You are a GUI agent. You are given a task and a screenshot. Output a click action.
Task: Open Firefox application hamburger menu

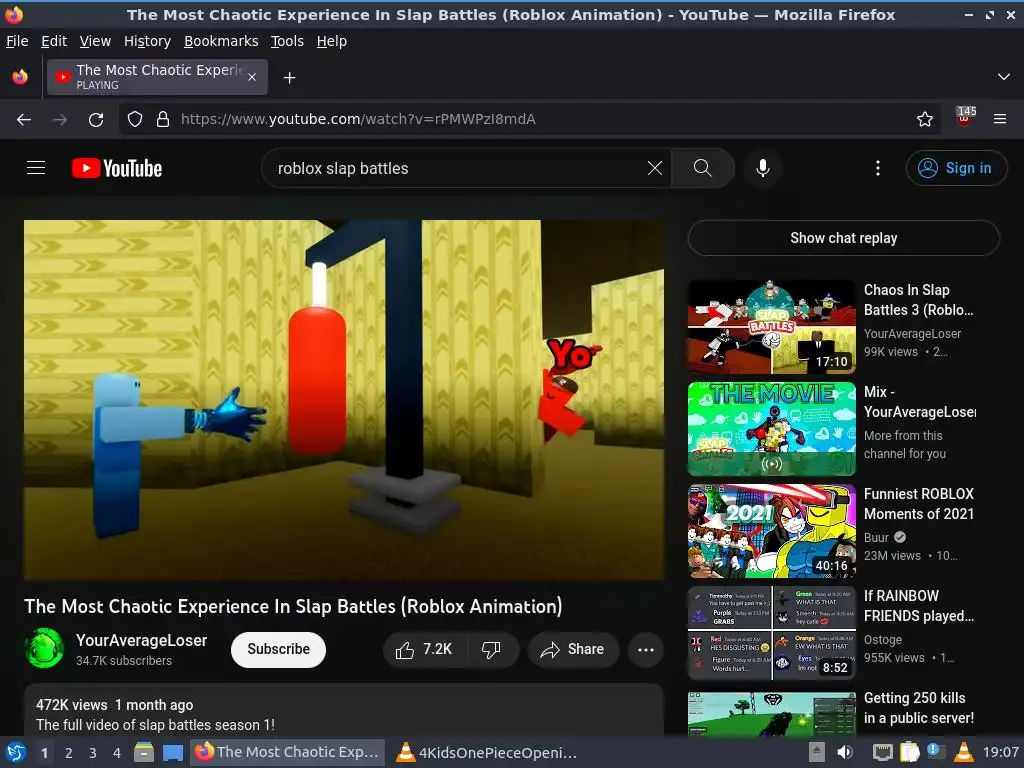[x=999, y=119]
